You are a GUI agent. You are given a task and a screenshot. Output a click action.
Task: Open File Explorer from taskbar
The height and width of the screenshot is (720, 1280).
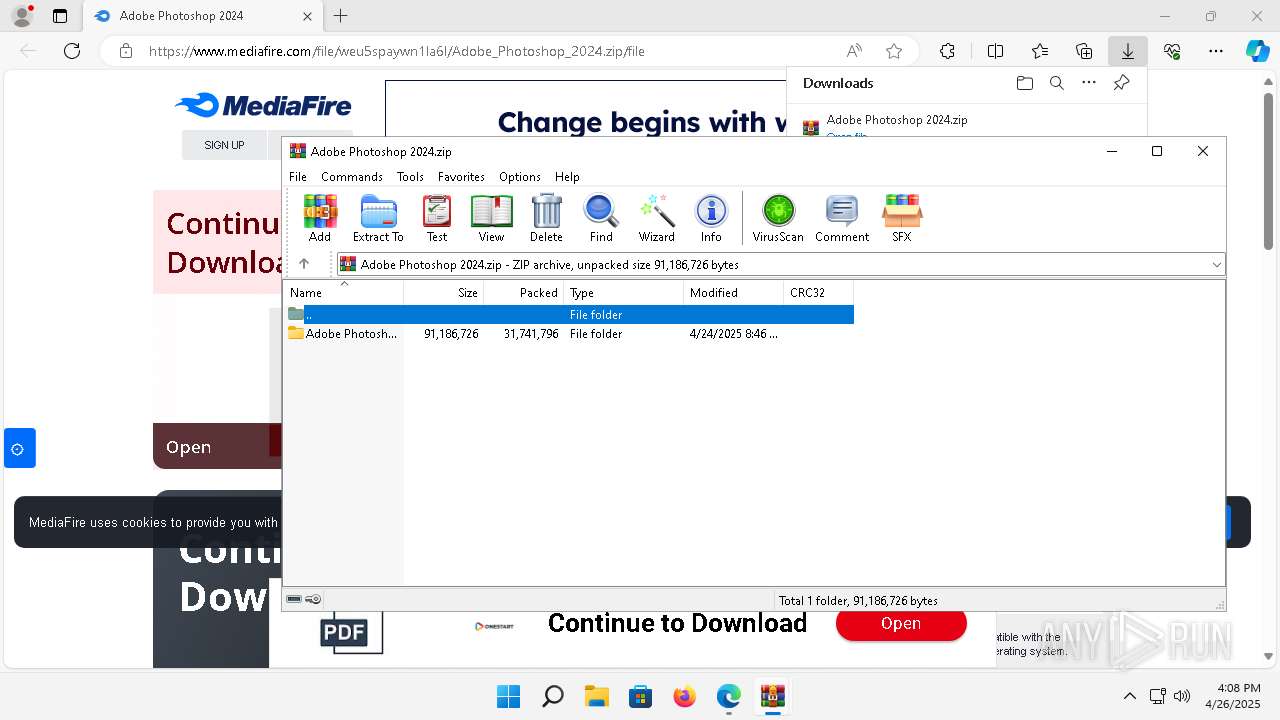(597, 696)
